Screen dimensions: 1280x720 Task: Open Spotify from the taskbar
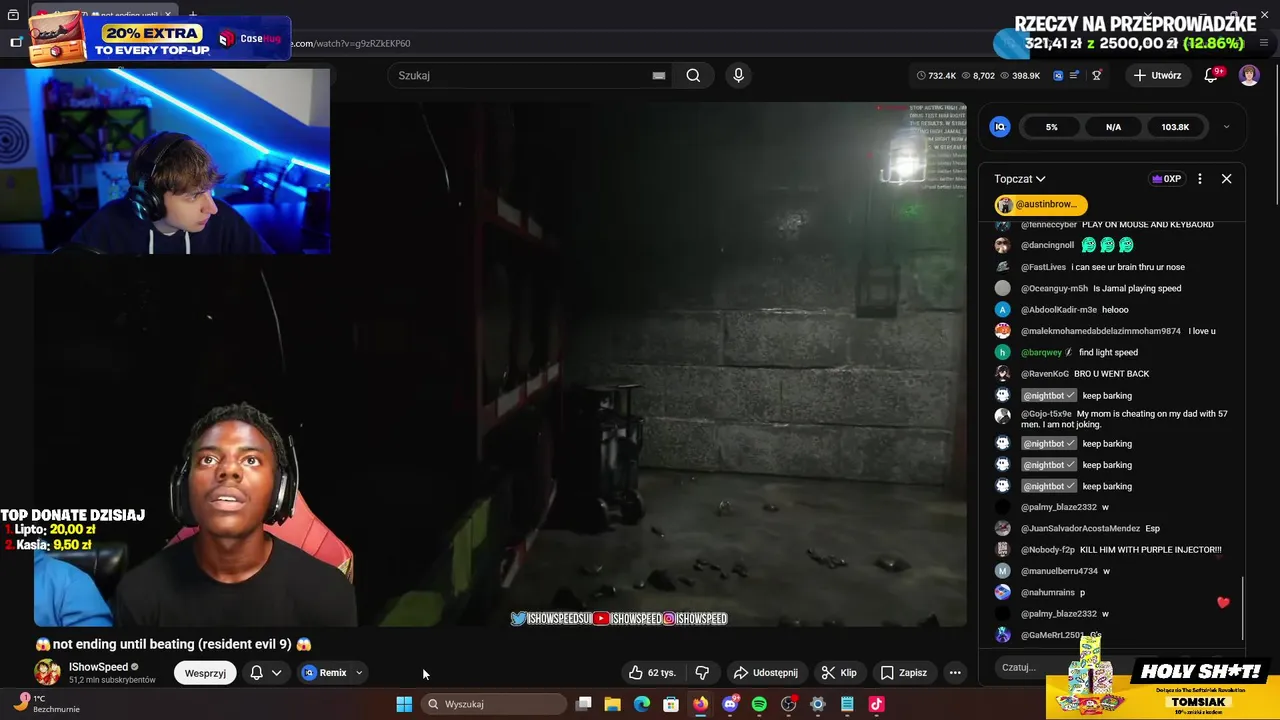[759, 704]
